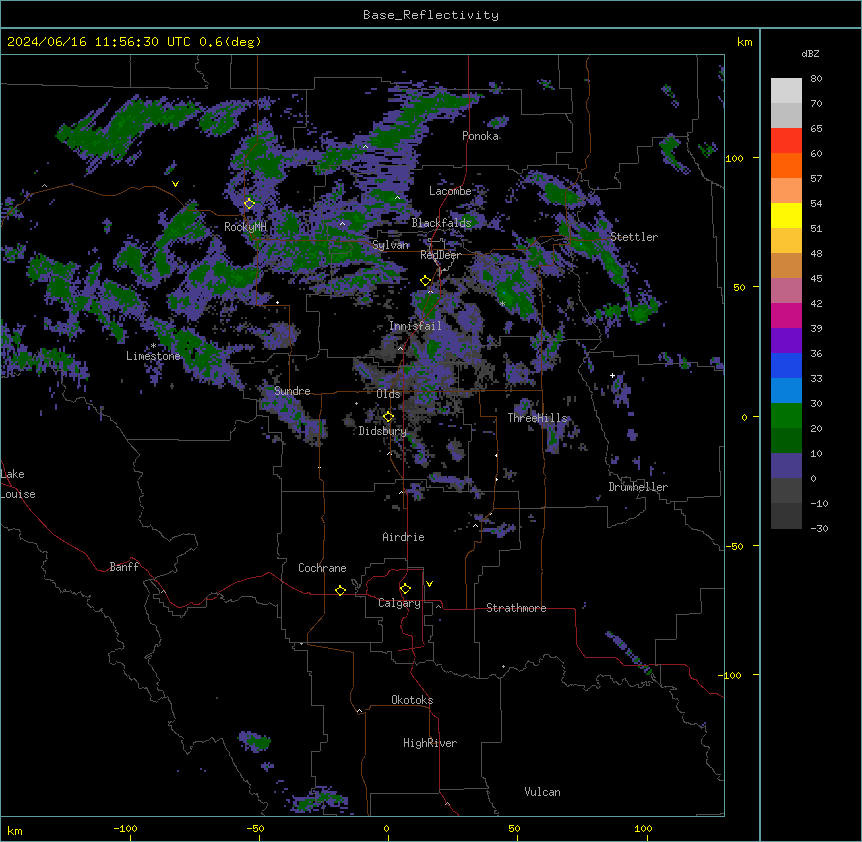Click the HighRiver town label
Screen dimensions: 862x842
click(x=430, y=743)
